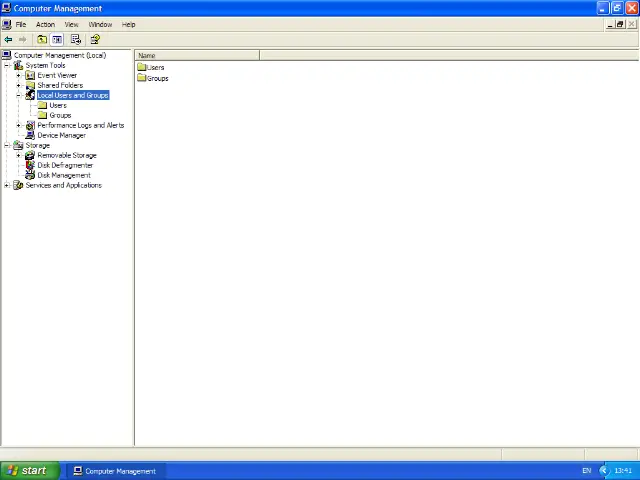640x480 pixels.
Task: Click the Shared Folders tree icon
Action: click(x=30, y=85)
